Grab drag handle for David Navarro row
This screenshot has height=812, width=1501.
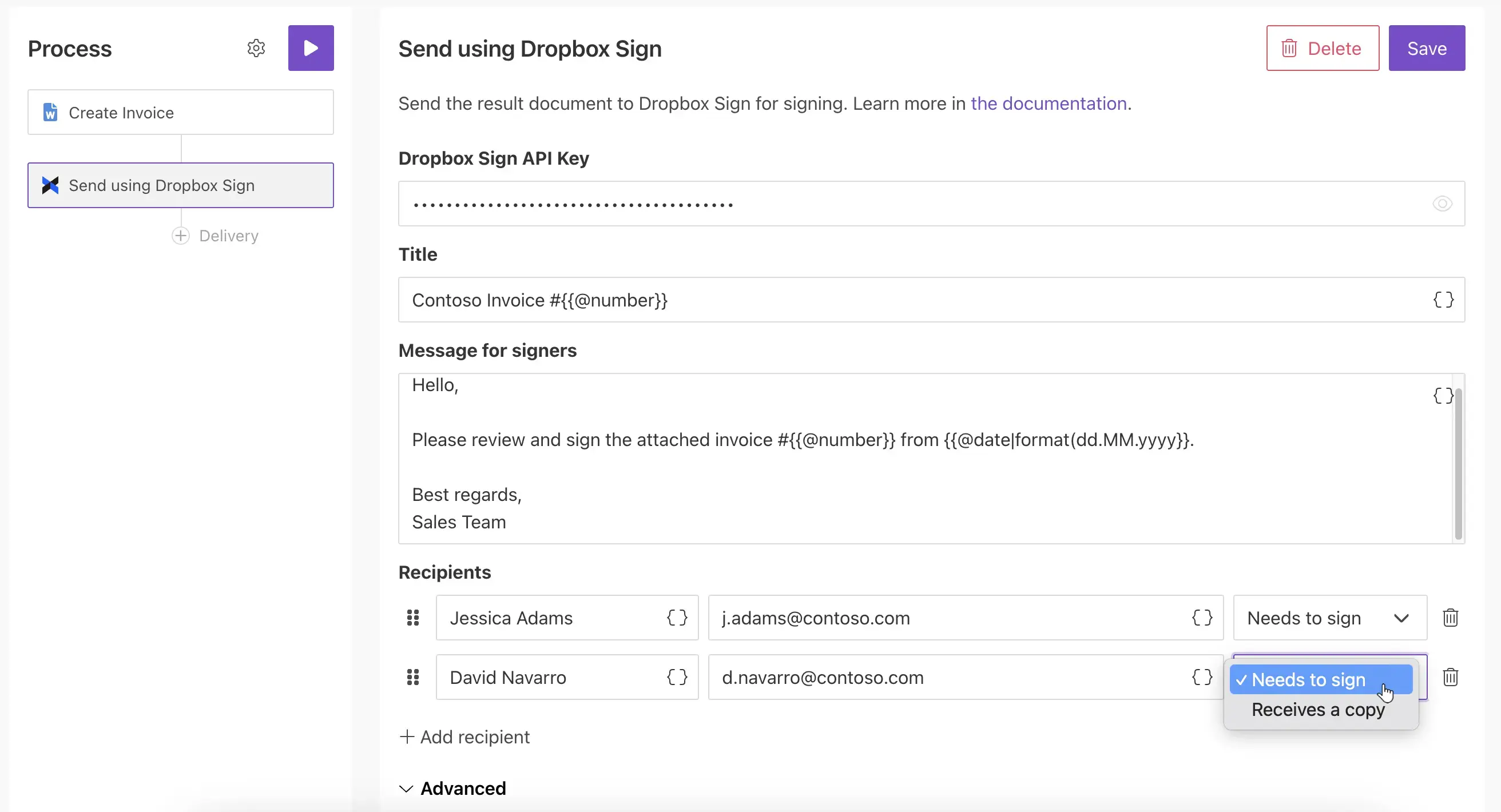click(412, 677)
